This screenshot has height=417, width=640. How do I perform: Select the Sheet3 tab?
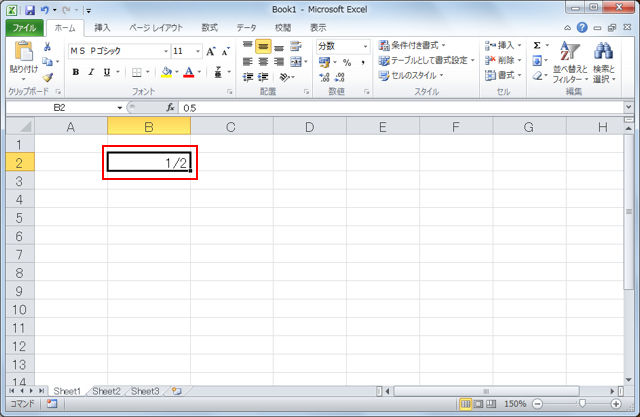(145, 391)
